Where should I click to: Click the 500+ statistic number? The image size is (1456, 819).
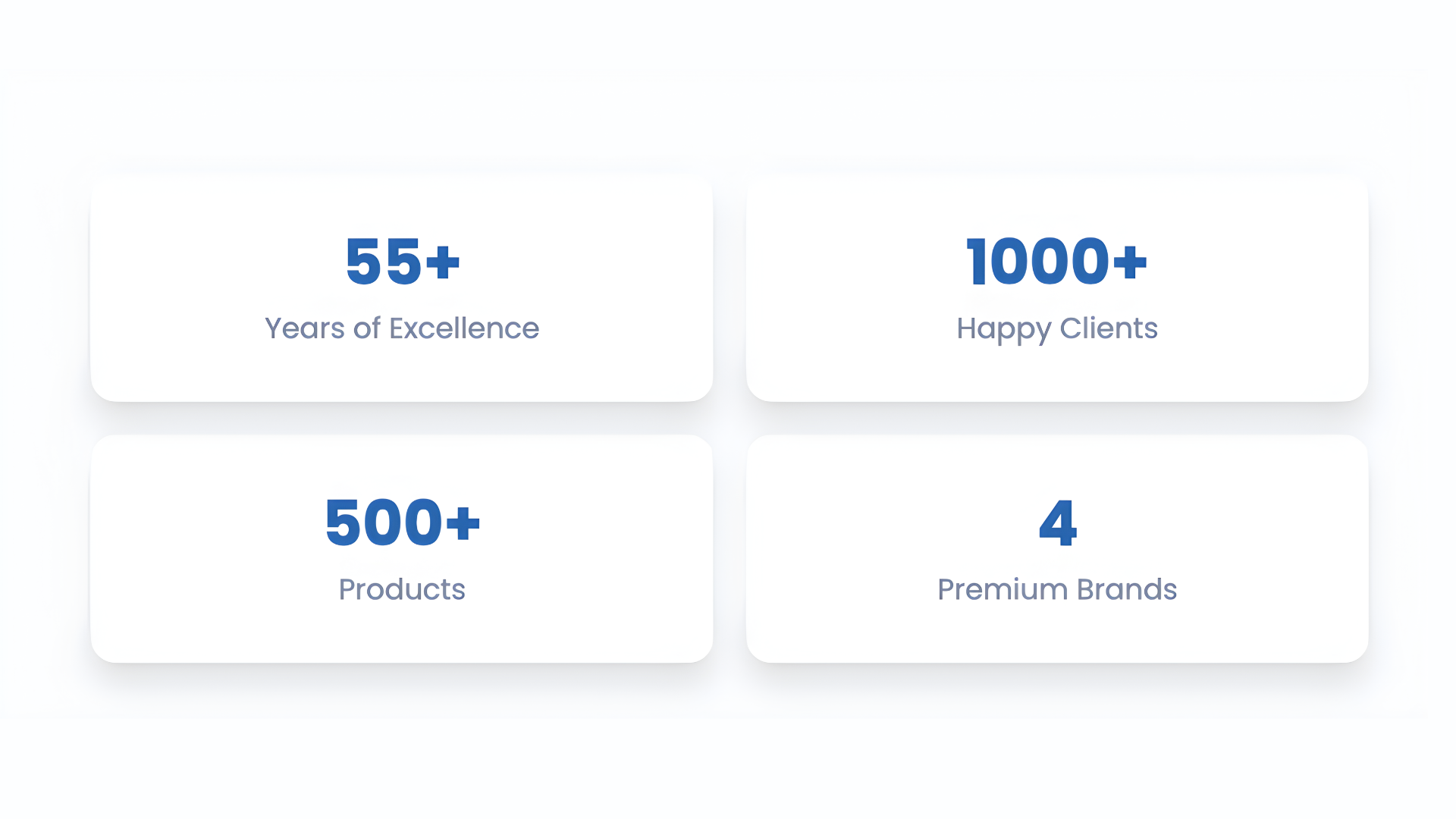[402, 522]
